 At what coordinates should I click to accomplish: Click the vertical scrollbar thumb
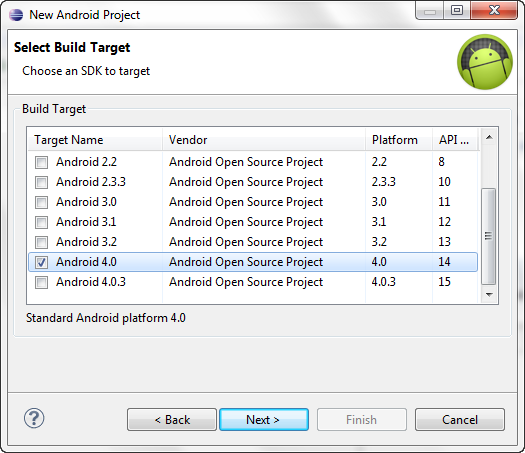pyautogui.click(x=489, y=236)
